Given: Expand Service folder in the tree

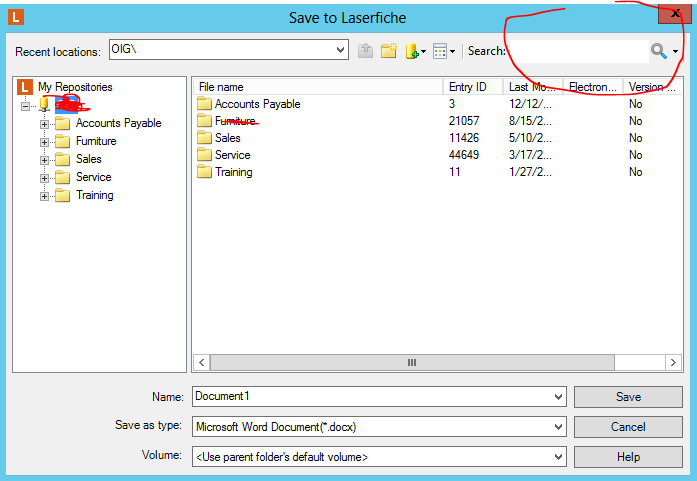Looking at the screenshot, I should [x=44, y=178].
